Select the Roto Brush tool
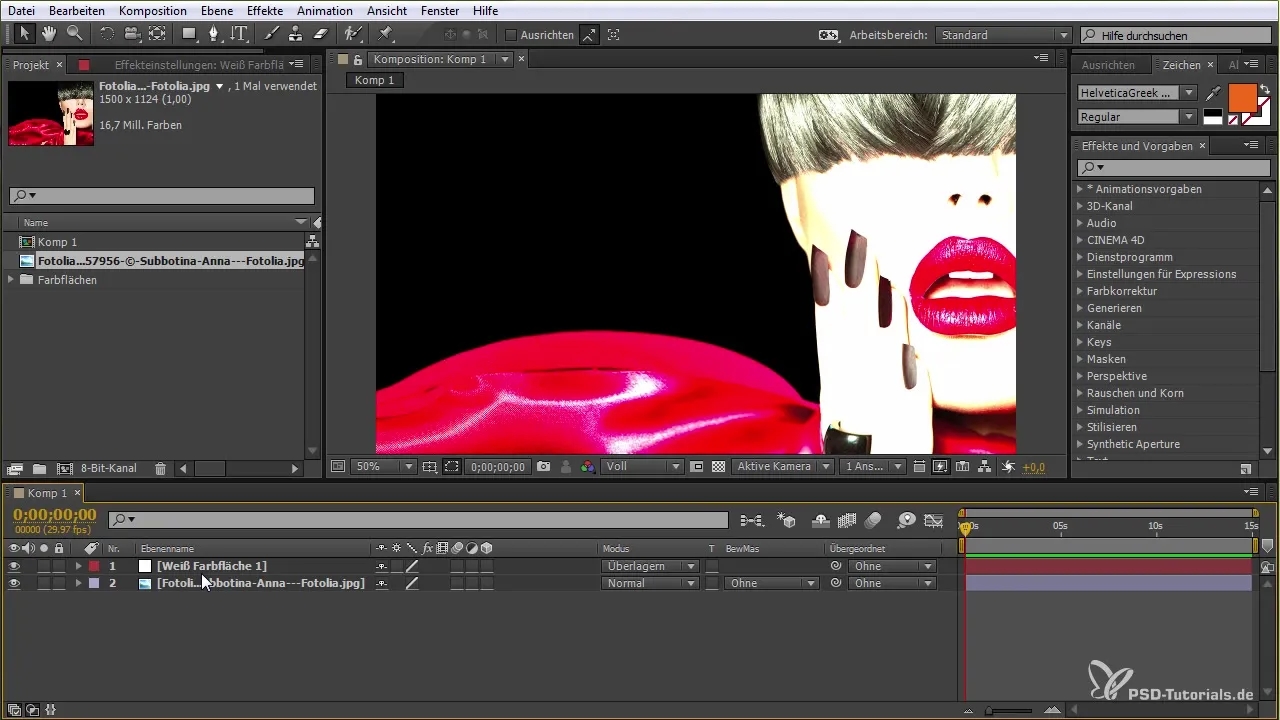 point(352,34)
